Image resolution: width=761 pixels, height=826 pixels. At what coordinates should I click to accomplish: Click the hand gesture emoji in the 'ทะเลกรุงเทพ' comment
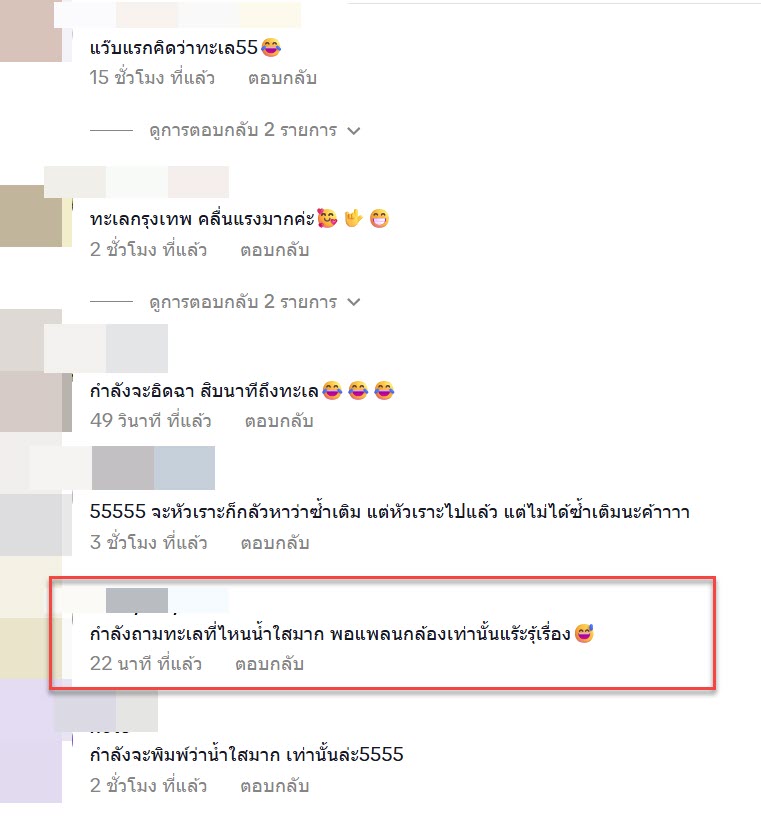tap(353, 218)
